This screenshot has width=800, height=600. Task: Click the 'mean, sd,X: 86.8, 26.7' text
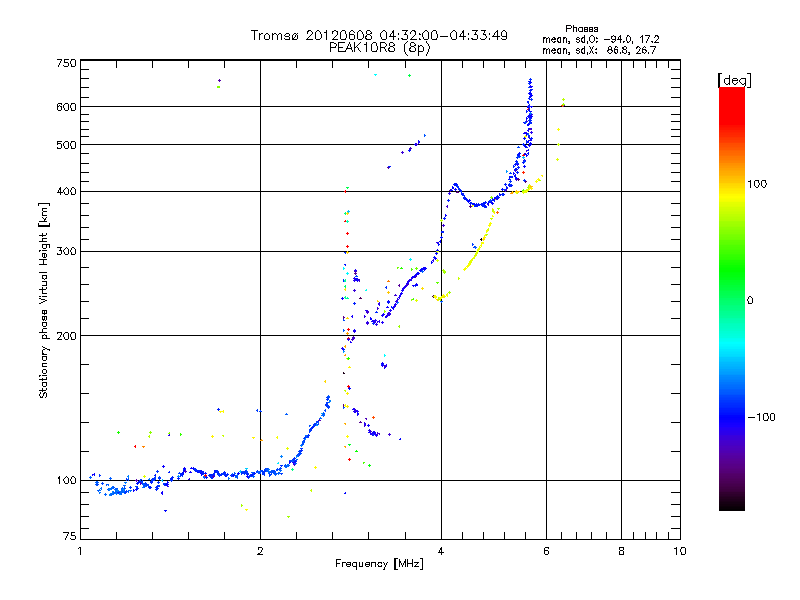click(x=599, y=50)
